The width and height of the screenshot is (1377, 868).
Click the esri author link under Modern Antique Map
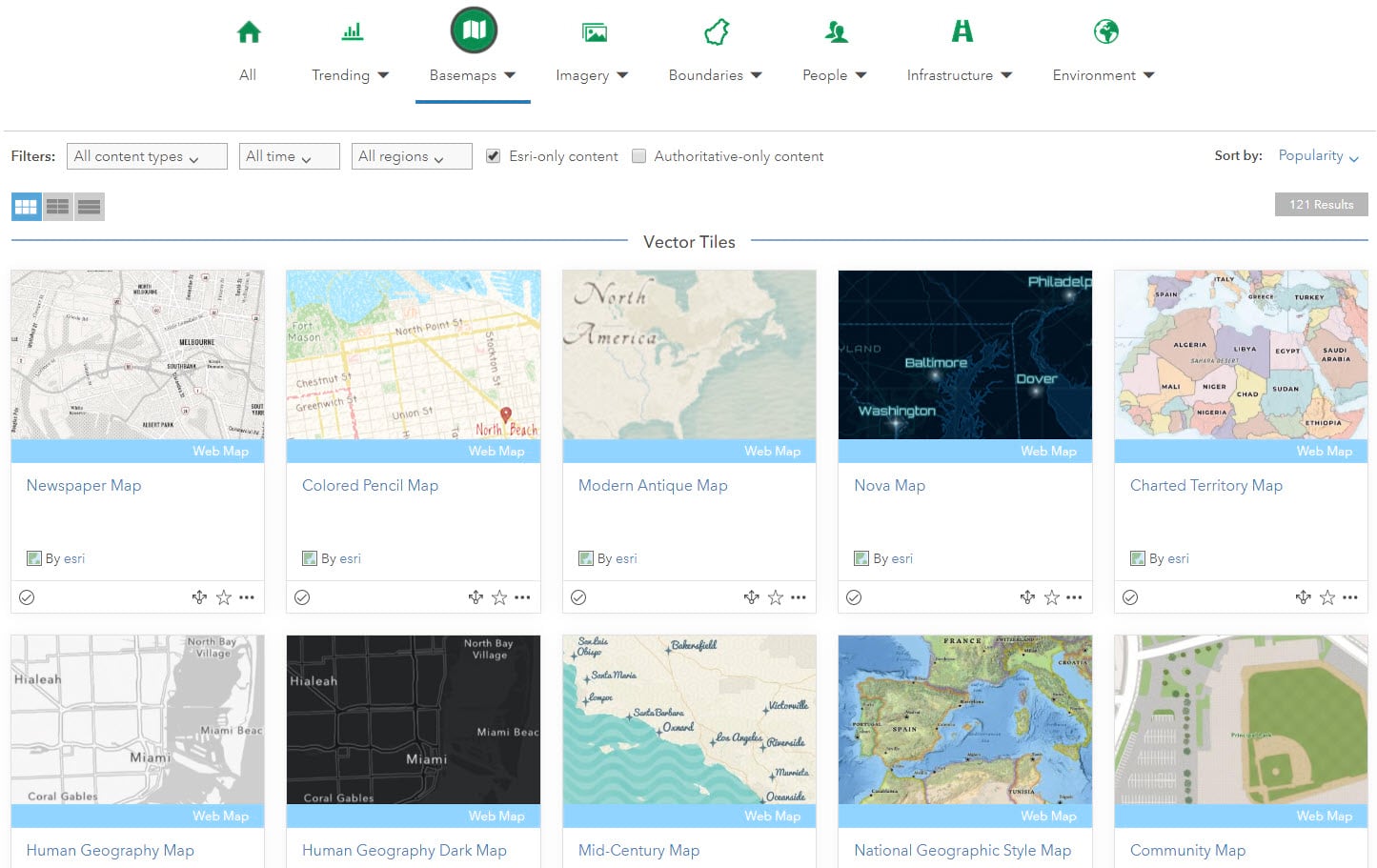click(626, 558)
